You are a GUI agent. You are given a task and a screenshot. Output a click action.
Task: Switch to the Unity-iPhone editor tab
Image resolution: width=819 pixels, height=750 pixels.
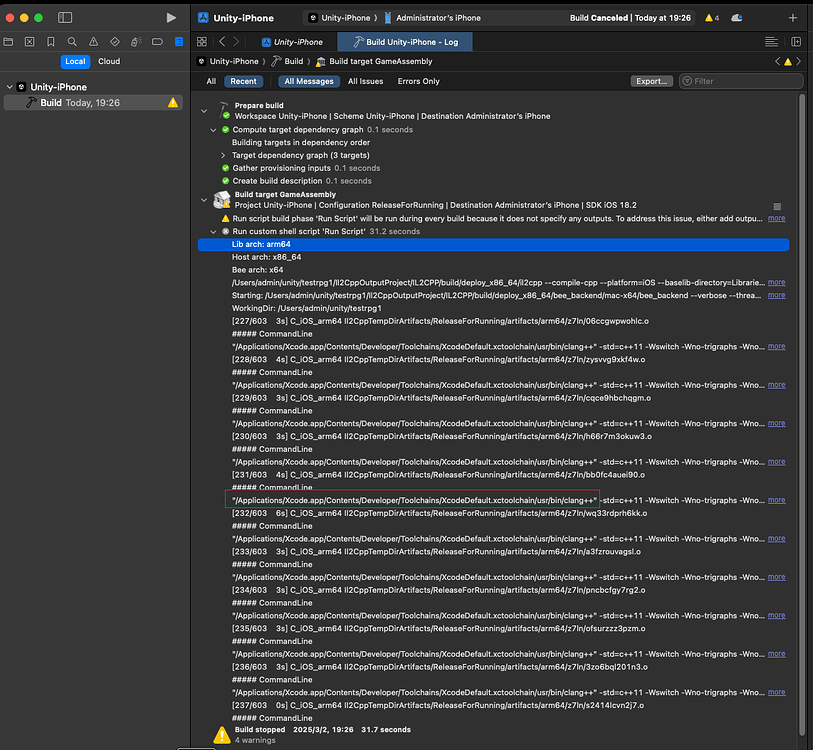291,42
